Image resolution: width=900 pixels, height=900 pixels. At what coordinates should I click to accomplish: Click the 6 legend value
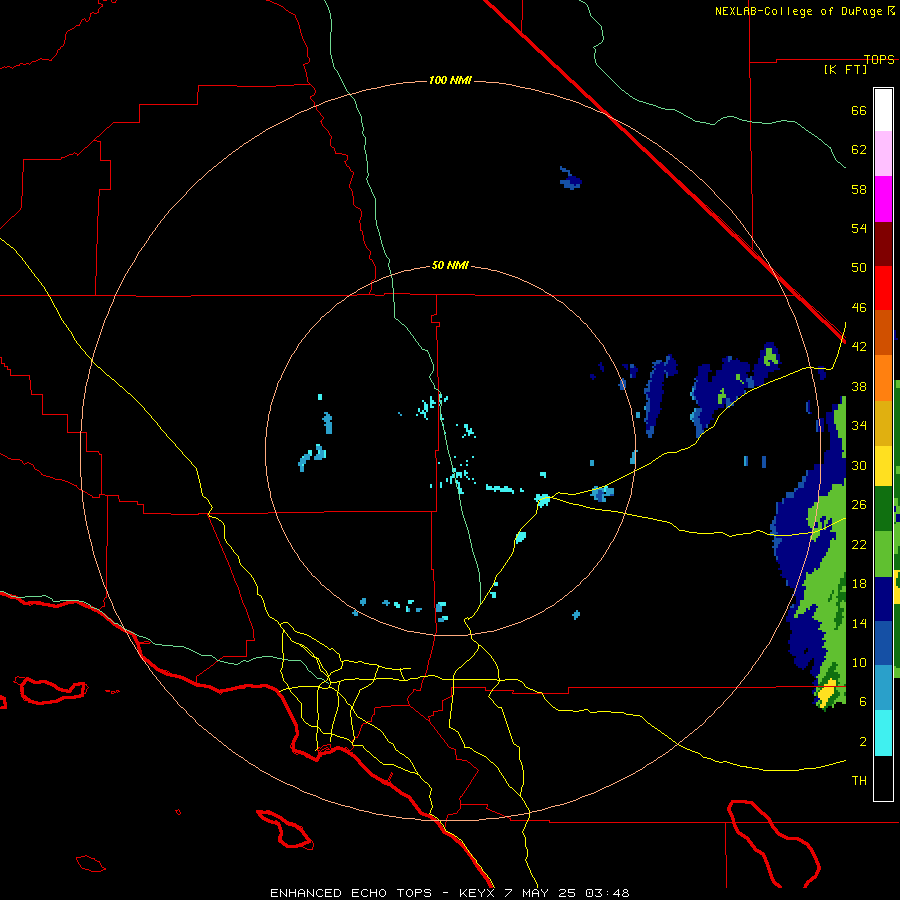click(863, 701)
